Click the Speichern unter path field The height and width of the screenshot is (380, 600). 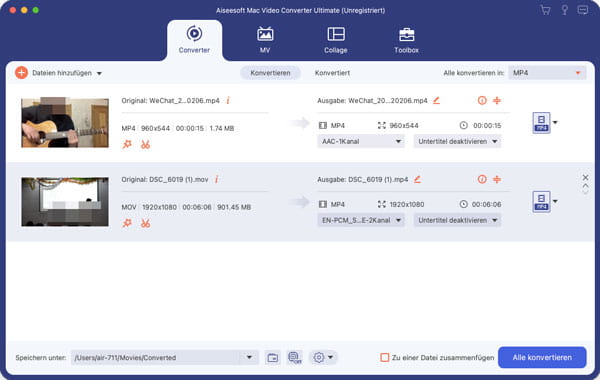[156, 357]
